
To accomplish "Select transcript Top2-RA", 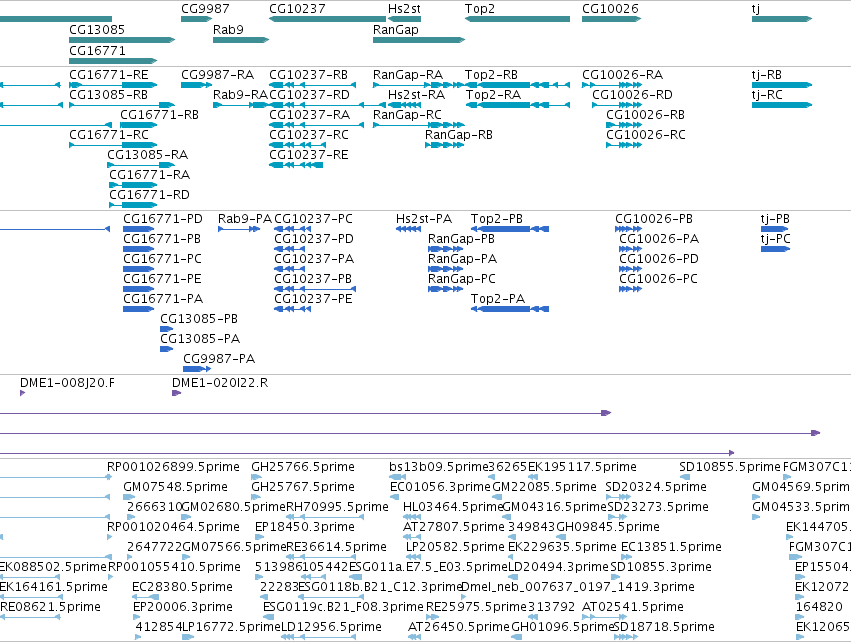I will pos(493,95).
